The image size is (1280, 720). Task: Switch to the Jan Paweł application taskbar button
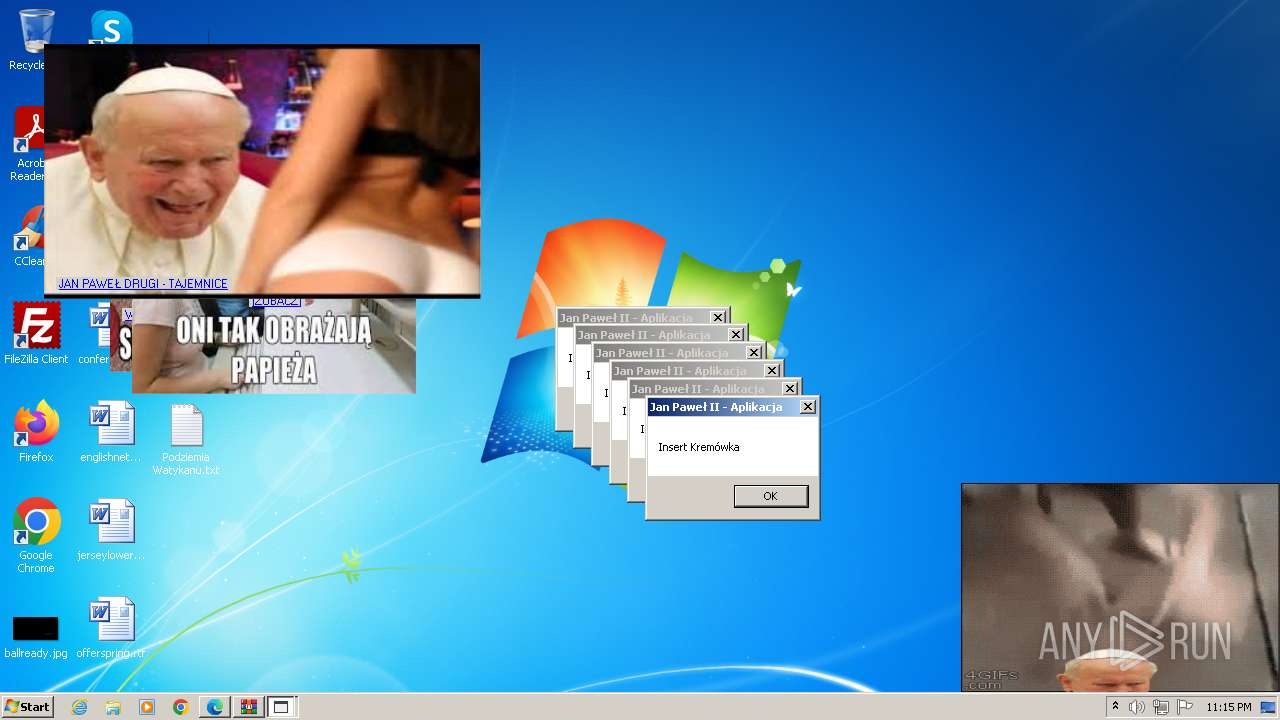click(x=281, y=707)
